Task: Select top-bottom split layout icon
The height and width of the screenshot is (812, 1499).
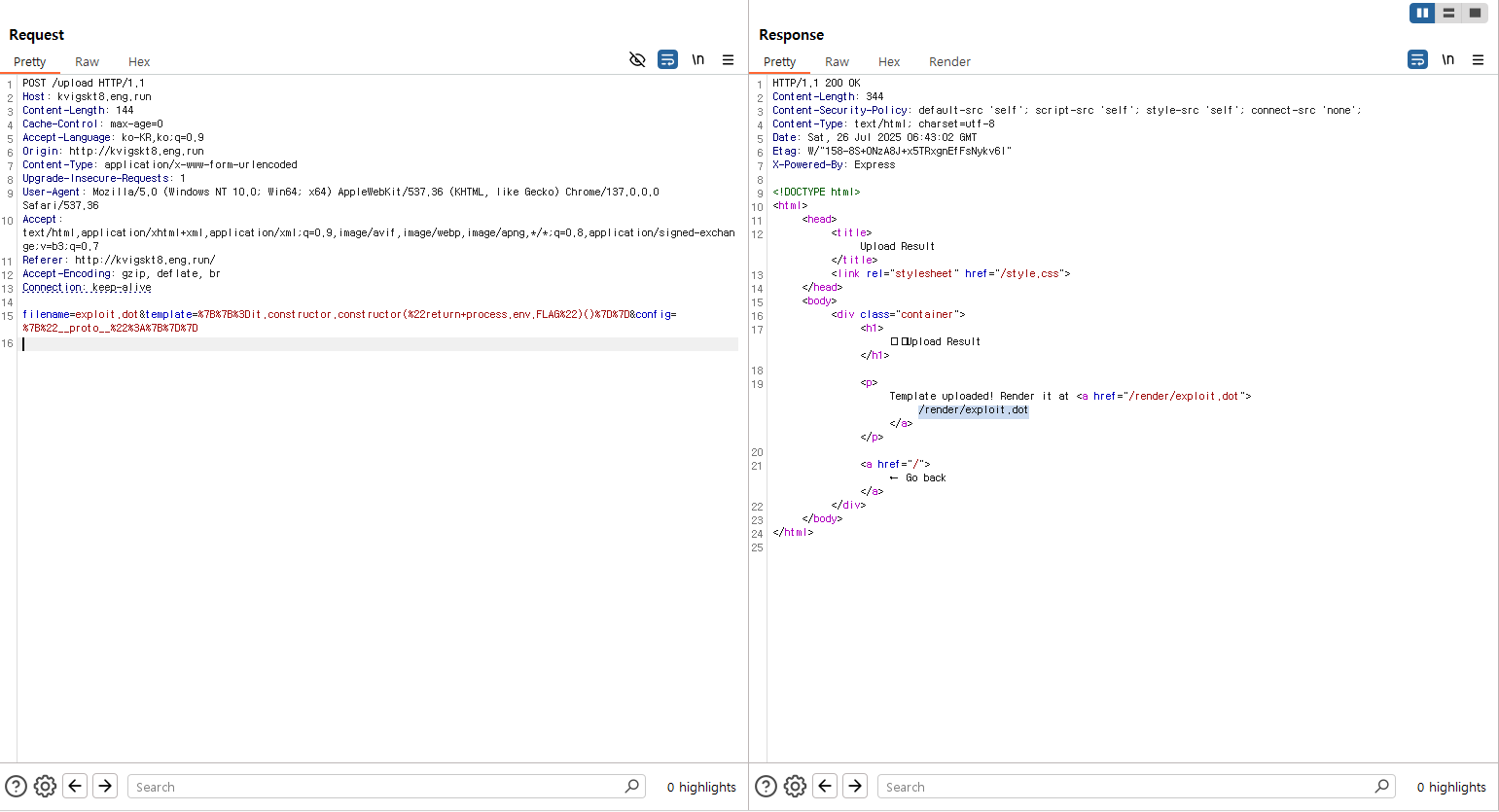Action: (x=1448, y=13)
